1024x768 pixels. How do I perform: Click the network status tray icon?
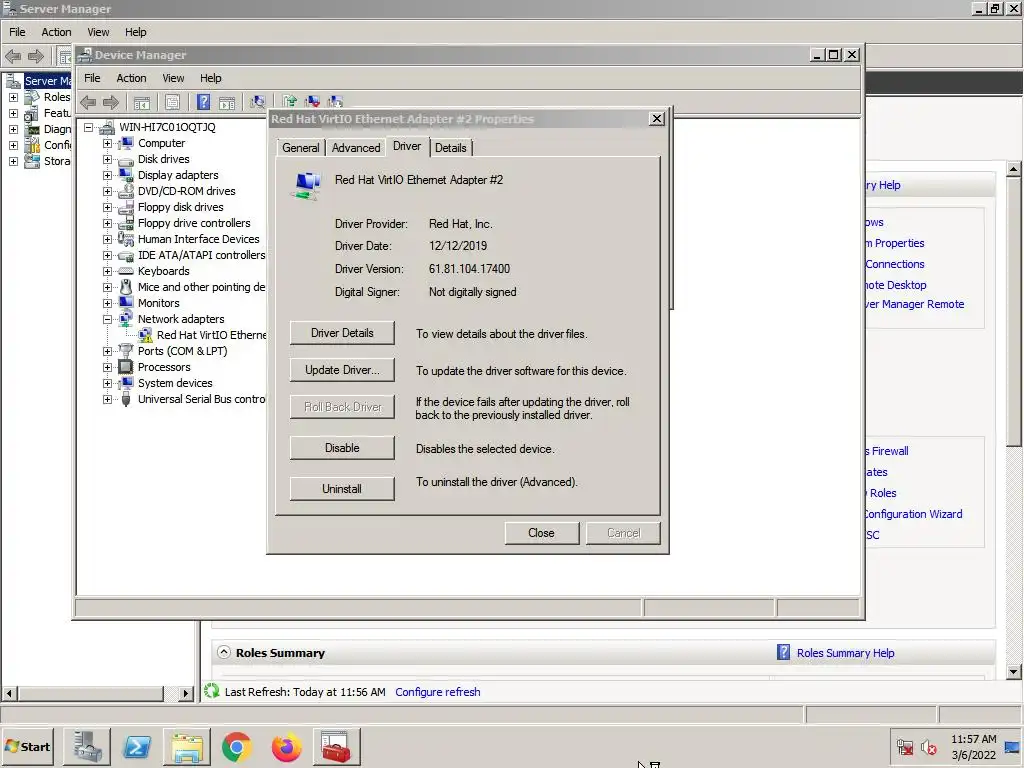[x=905, y=747]
